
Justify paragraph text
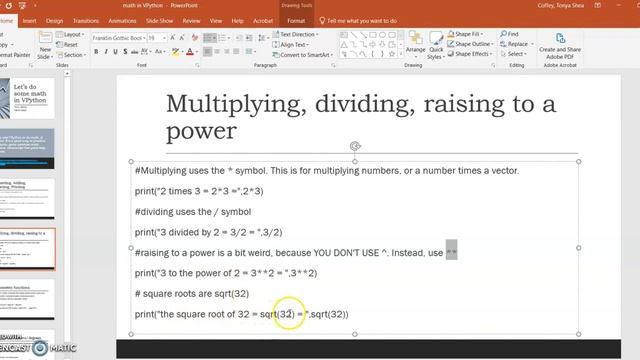(236, 51)
